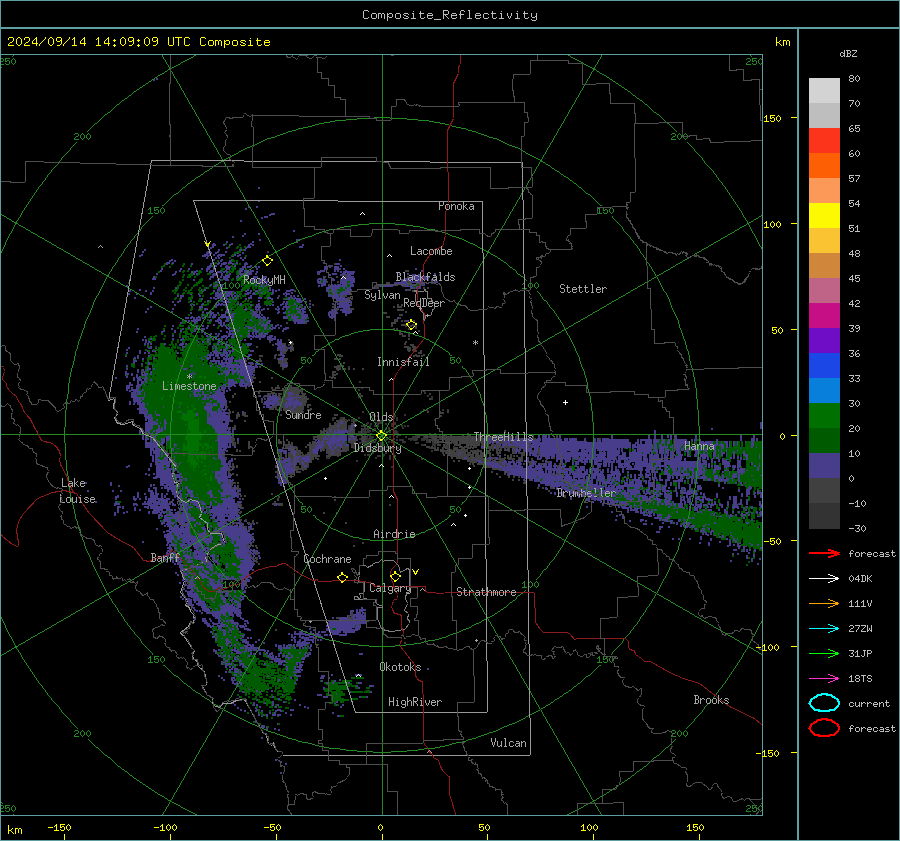The height and width of the screenshot is (841, 900).
Task: Click the cyan current ellipse legend icon
Action: point(824,703)
